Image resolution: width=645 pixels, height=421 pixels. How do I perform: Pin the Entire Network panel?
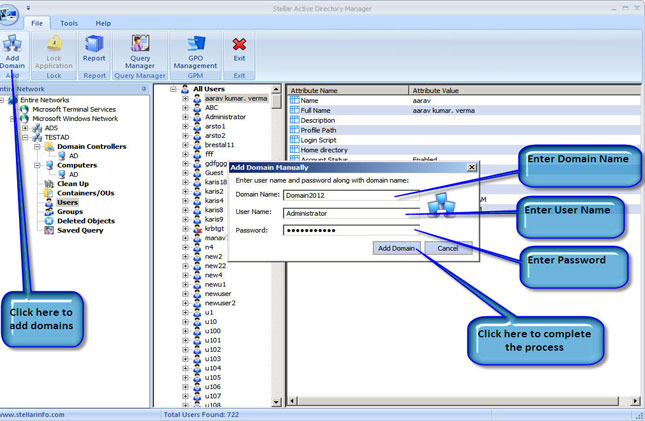(x=144, y=88)
